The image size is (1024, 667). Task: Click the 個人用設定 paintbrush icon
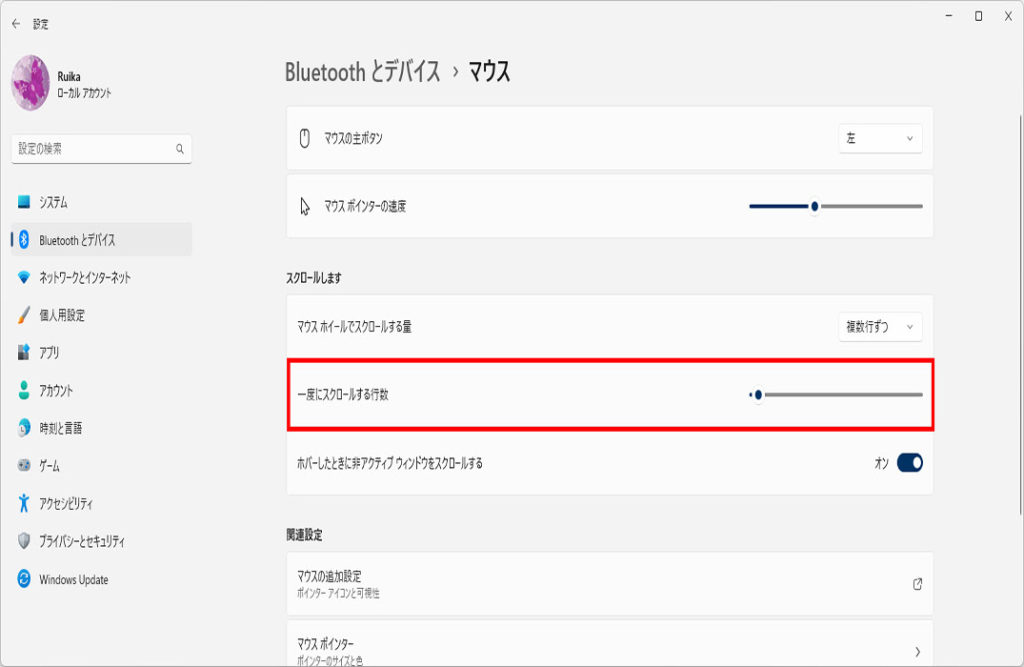(24, 315)
